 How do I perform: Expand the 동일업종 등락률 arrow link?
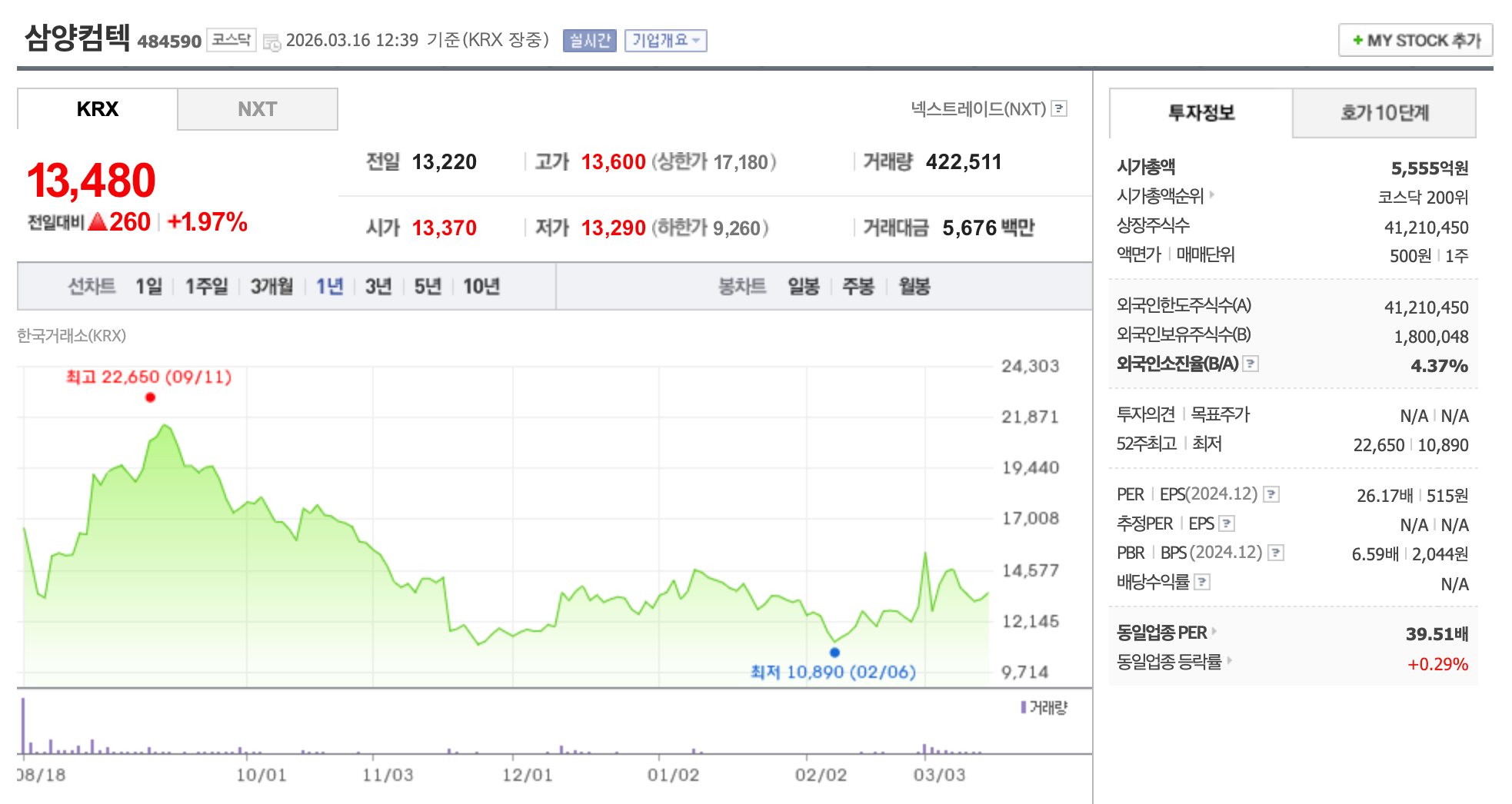tap(1229, 660)
